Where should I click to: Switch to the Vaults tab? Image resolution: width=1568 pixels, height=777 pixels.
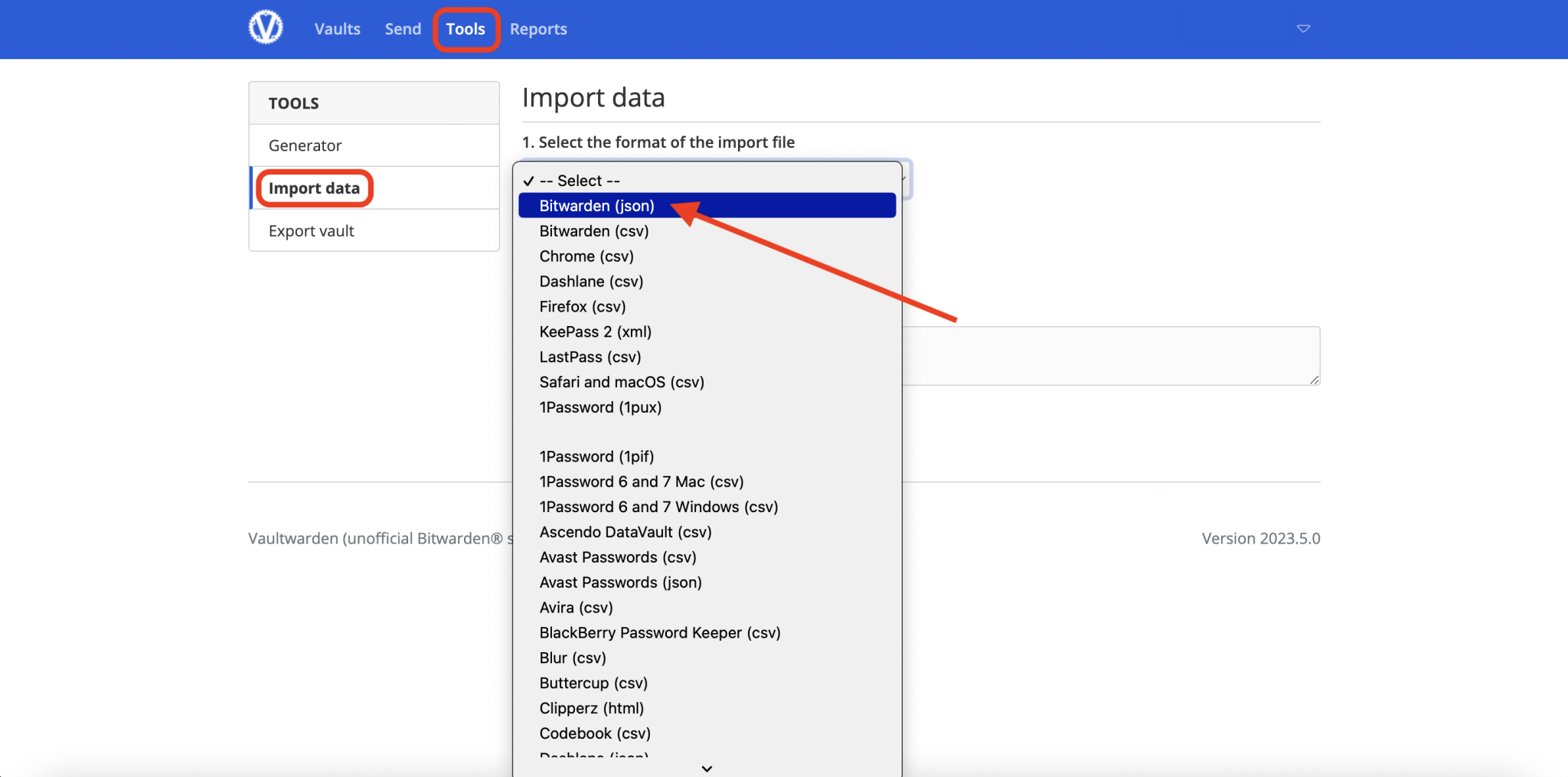coord(336,28)
